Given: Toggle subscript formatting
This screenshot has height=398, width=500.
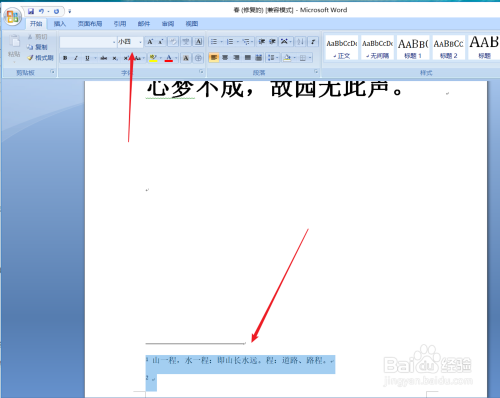Looking at the screenshot, I should point(115,58).
